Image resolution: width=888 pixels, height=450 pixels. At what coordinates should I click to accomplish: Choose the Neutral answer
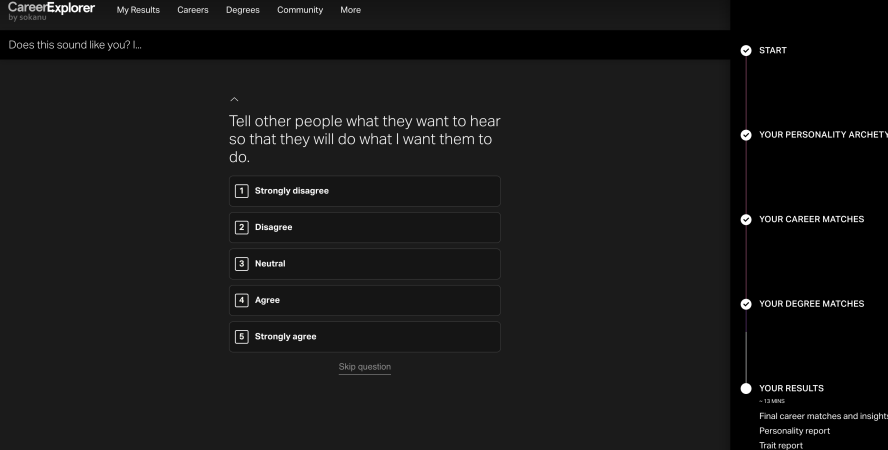click(x=364, y=264)
